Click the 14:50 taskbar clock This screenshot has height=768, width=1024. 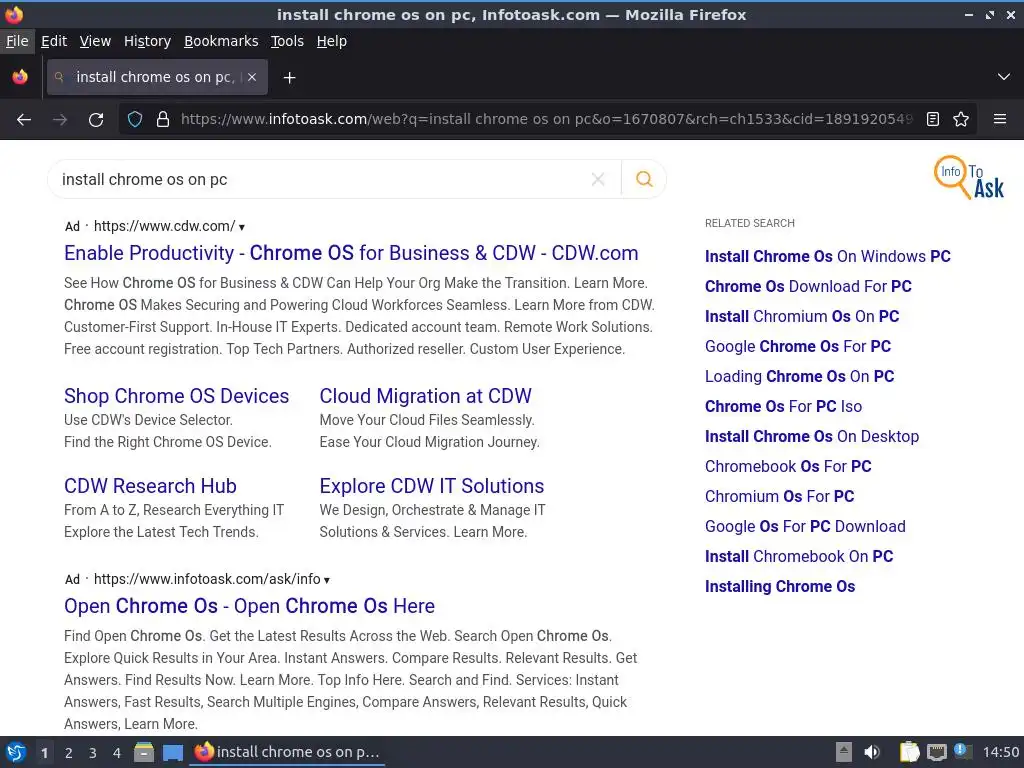[x=1000, y=752]
